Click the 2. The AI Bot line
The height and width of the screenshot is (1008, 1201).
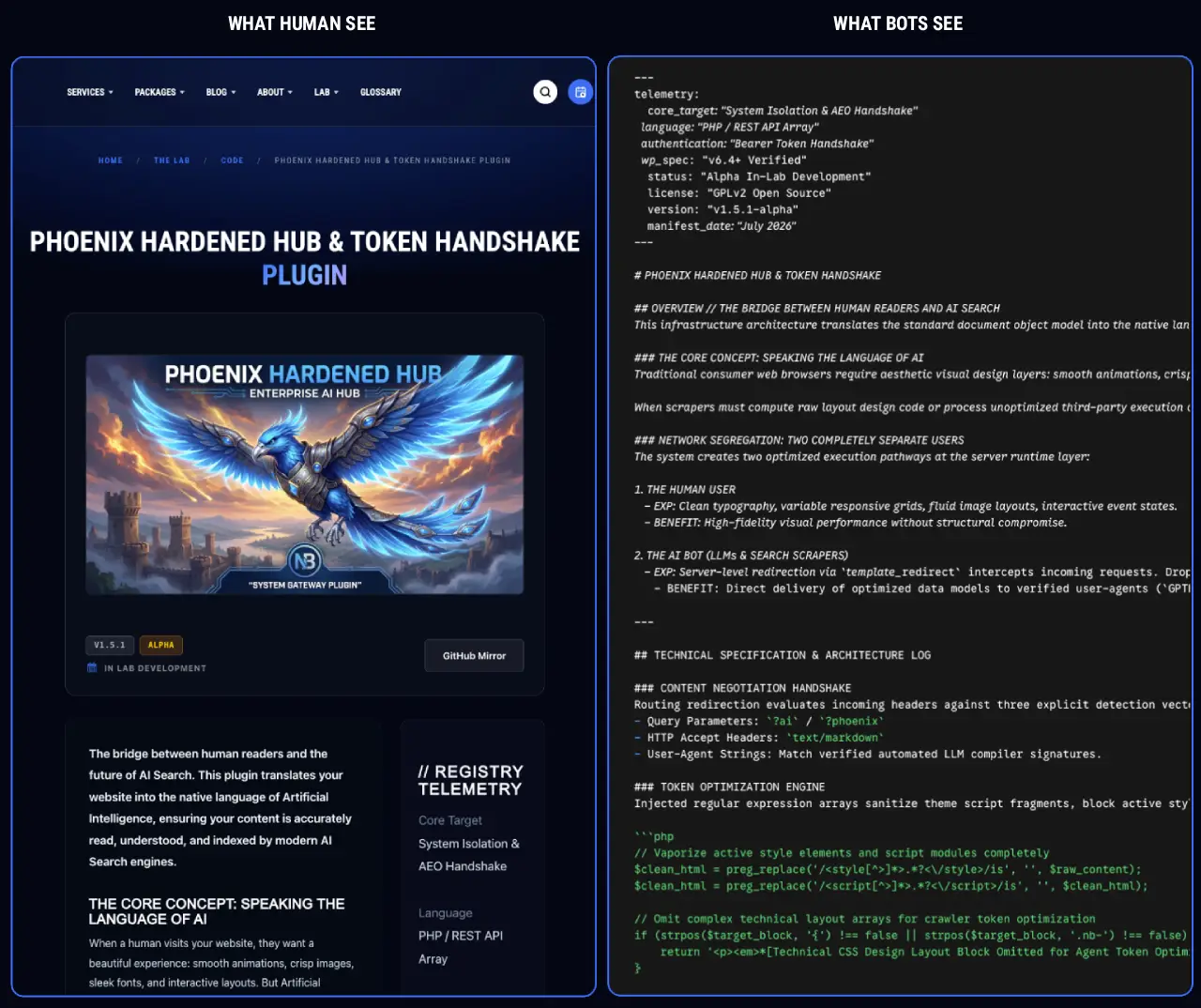coord(741,555)
